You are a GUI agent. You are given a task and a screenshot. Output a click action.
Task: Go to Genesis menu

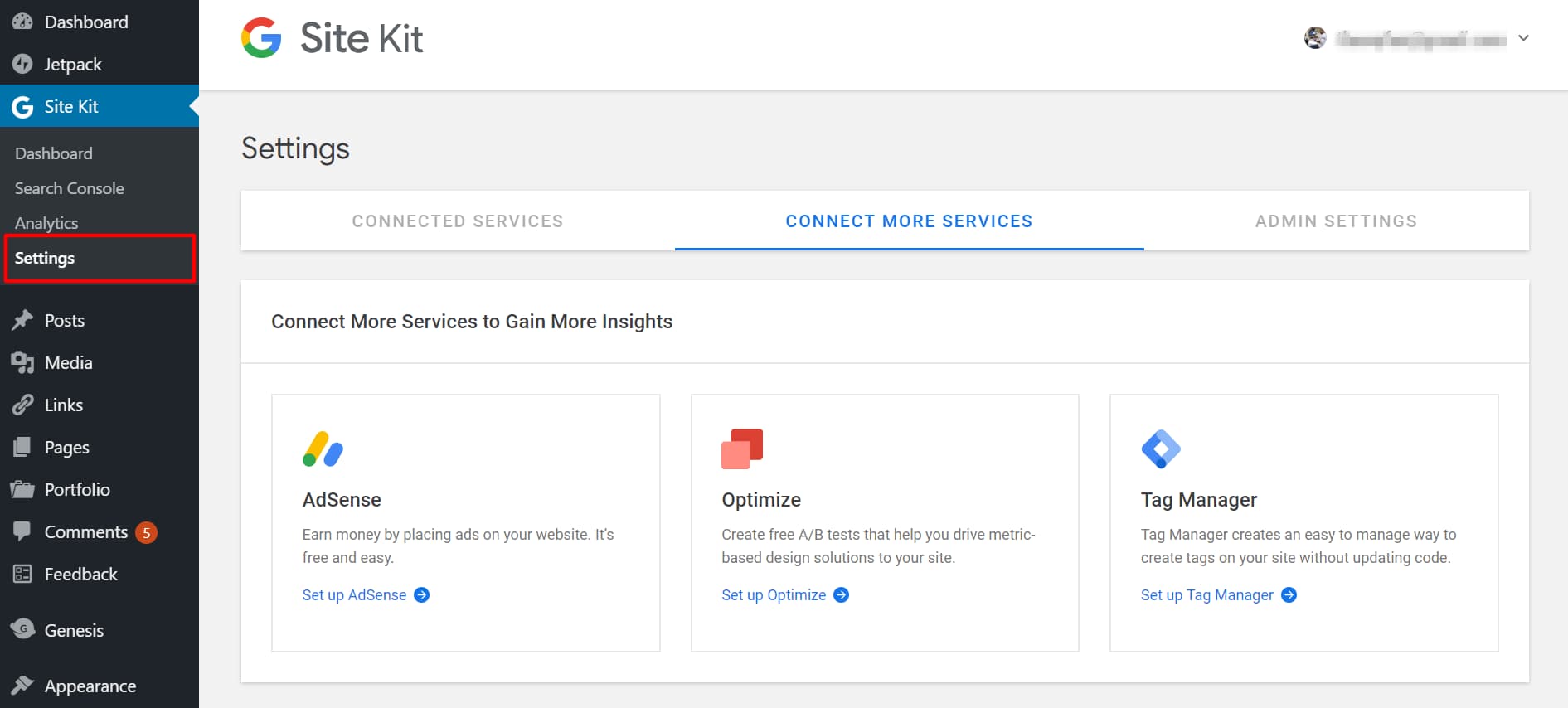coord(100,629)
